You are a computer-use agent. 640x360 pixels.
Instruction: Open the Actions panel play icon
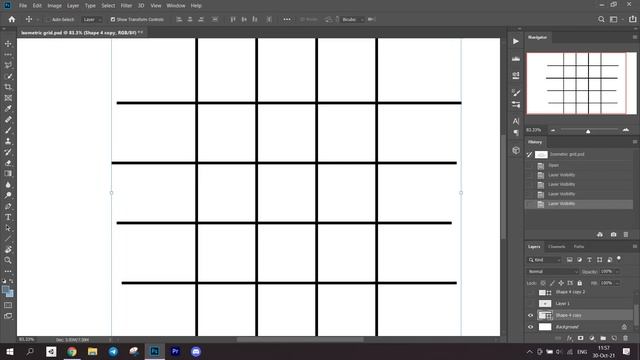pyautogui.click(x=516, y=41)
